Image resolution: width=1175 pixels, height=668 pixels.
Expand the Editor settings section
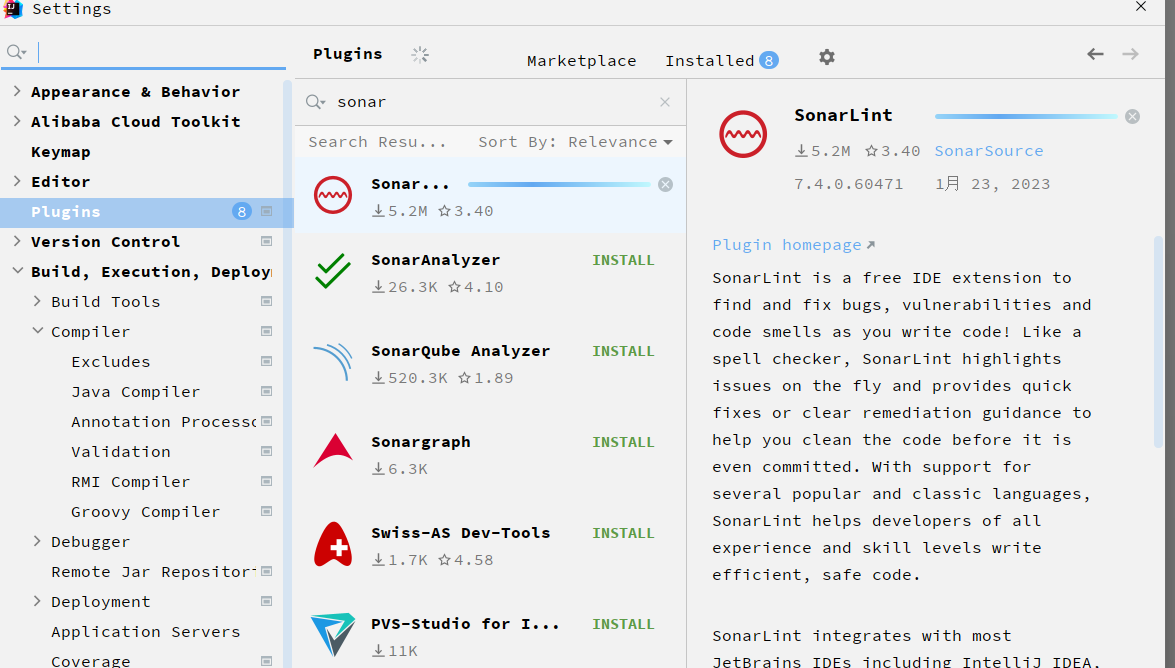click(16, 181)
